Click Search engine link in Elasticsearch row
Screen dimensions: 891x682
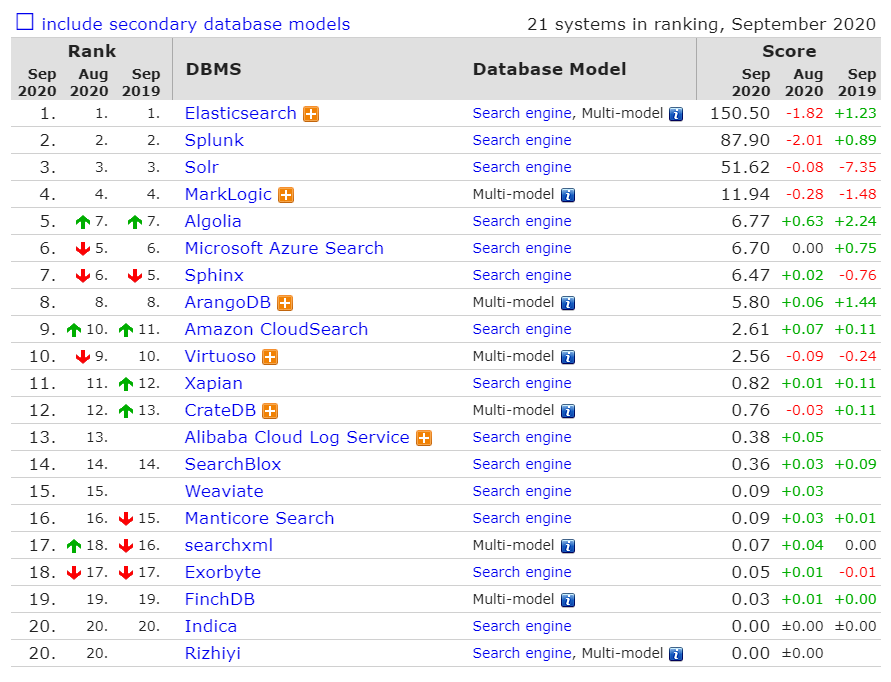[522, 113]
